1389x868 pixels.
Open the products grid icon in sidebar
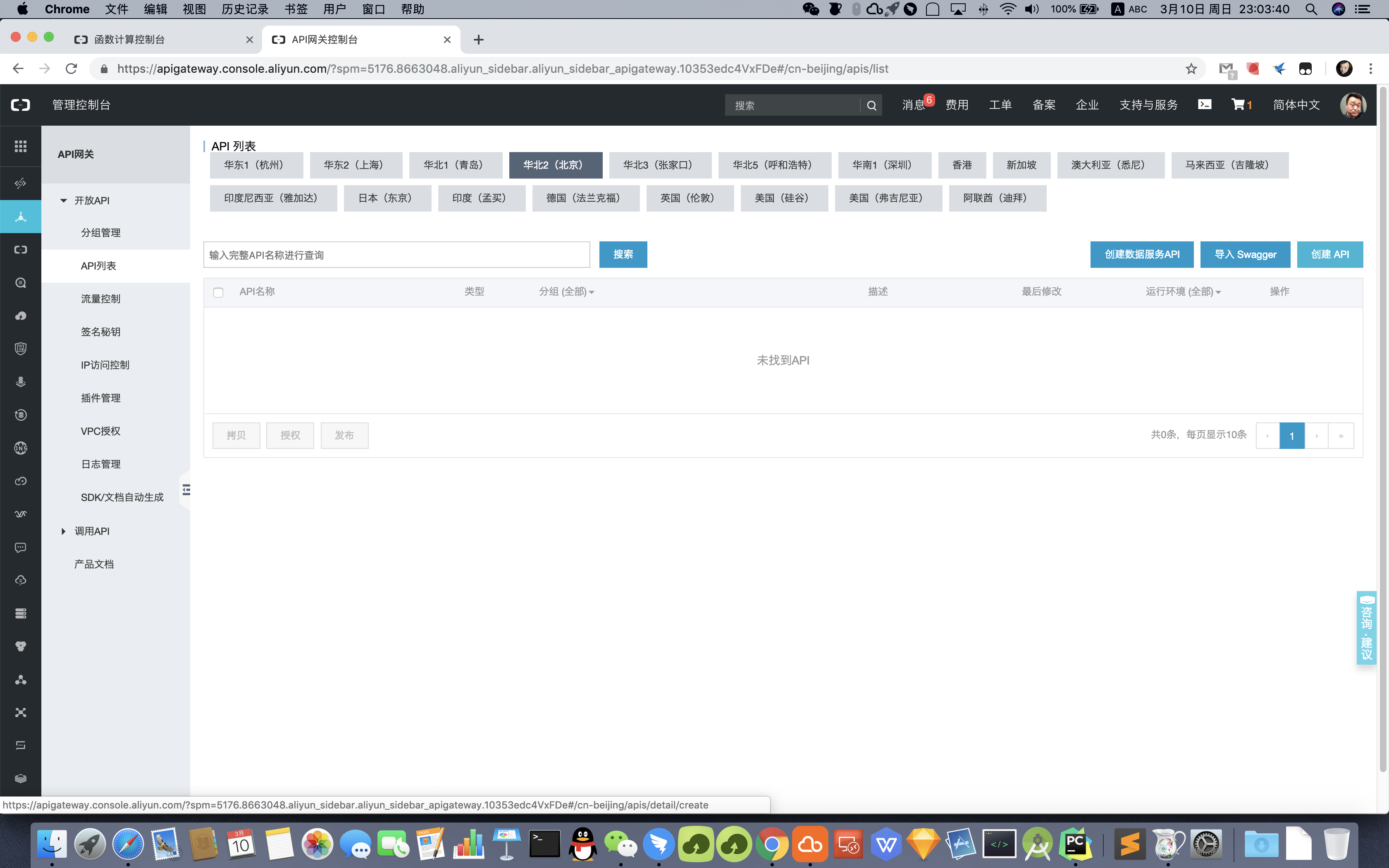point(21,146)
